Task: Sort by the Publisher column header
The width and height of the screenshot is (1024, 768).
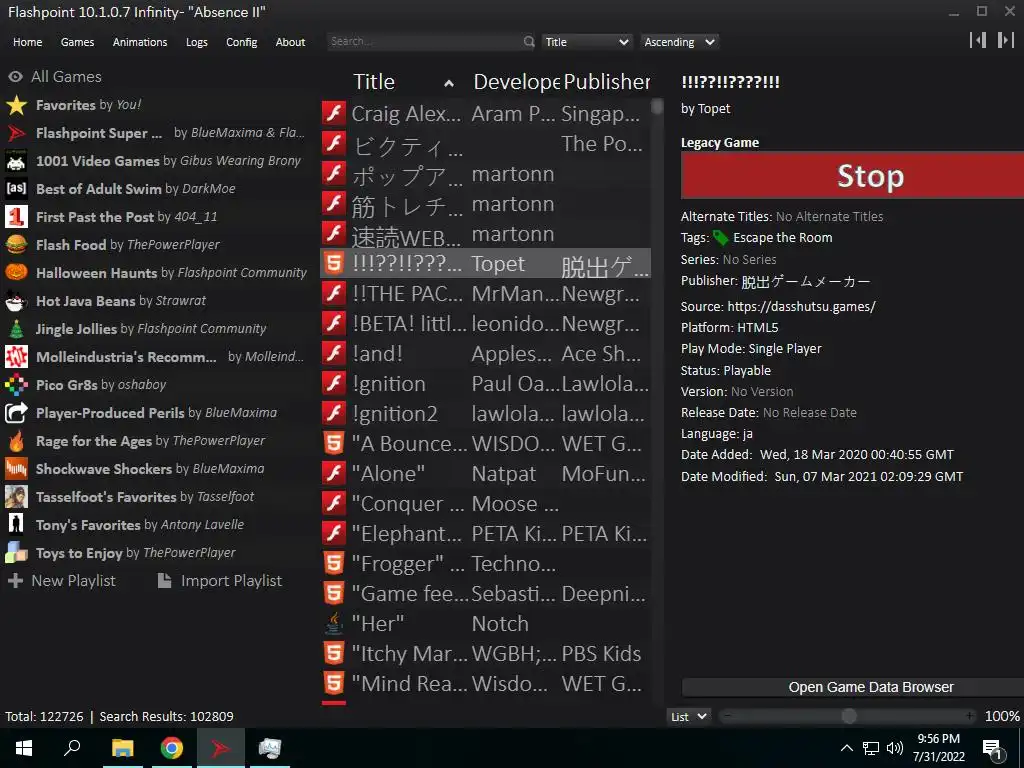Action: (x=606, y=82)
